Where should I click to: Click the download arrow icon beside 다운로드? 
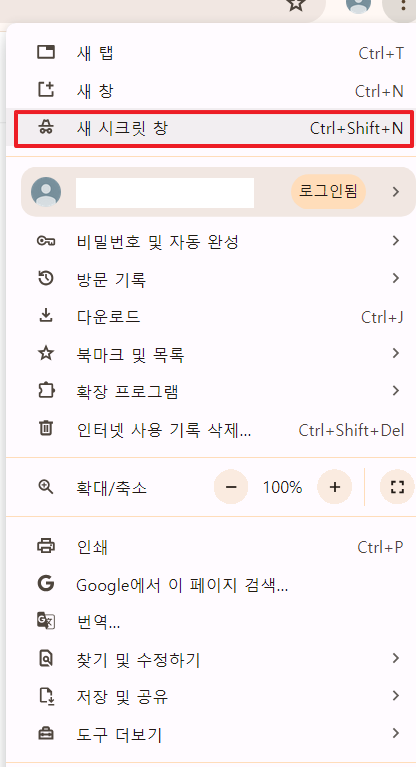46,316
